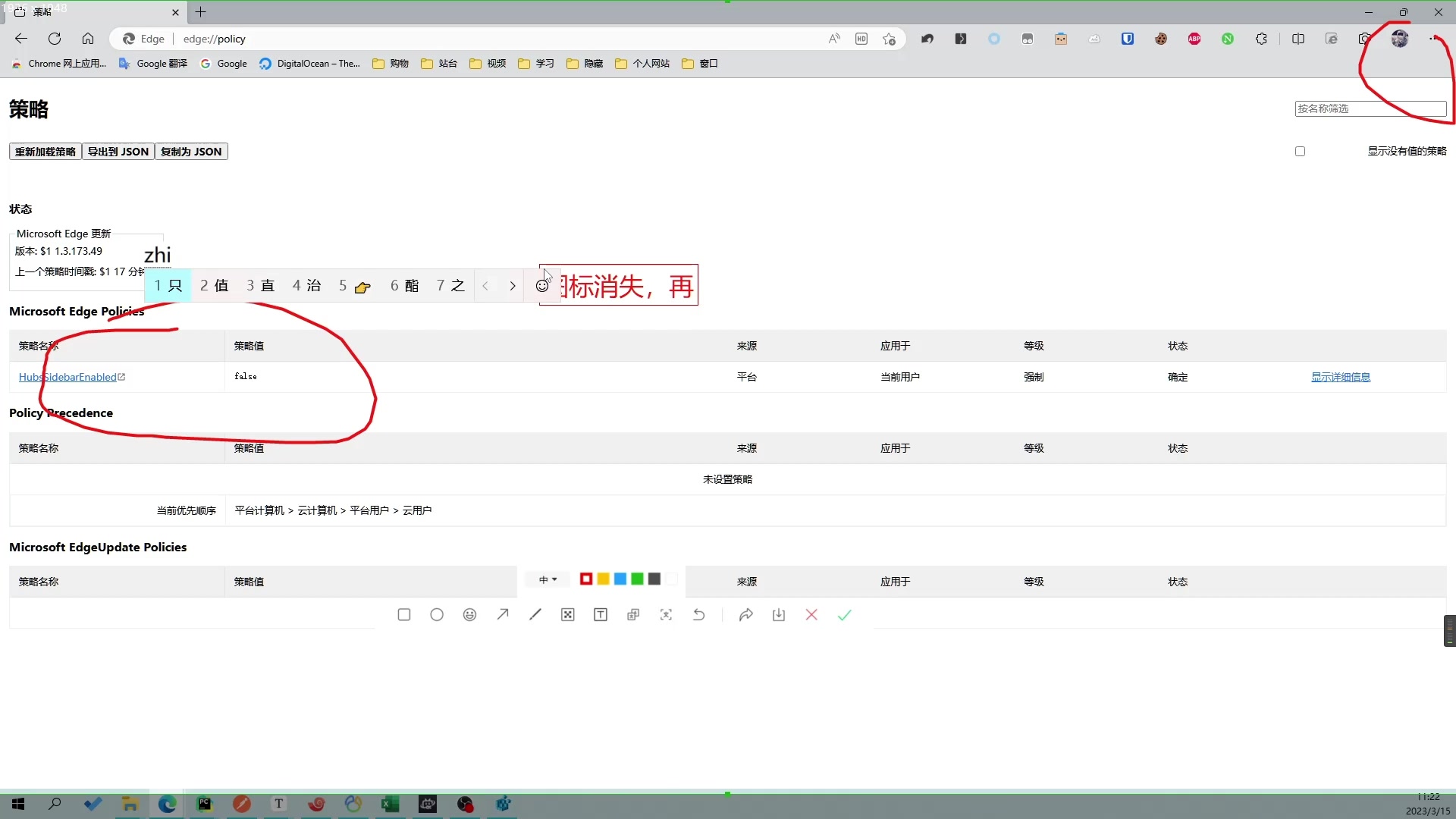
Task: Click the 重新加载策略 reload policies button
Action: tap(45, 152)
